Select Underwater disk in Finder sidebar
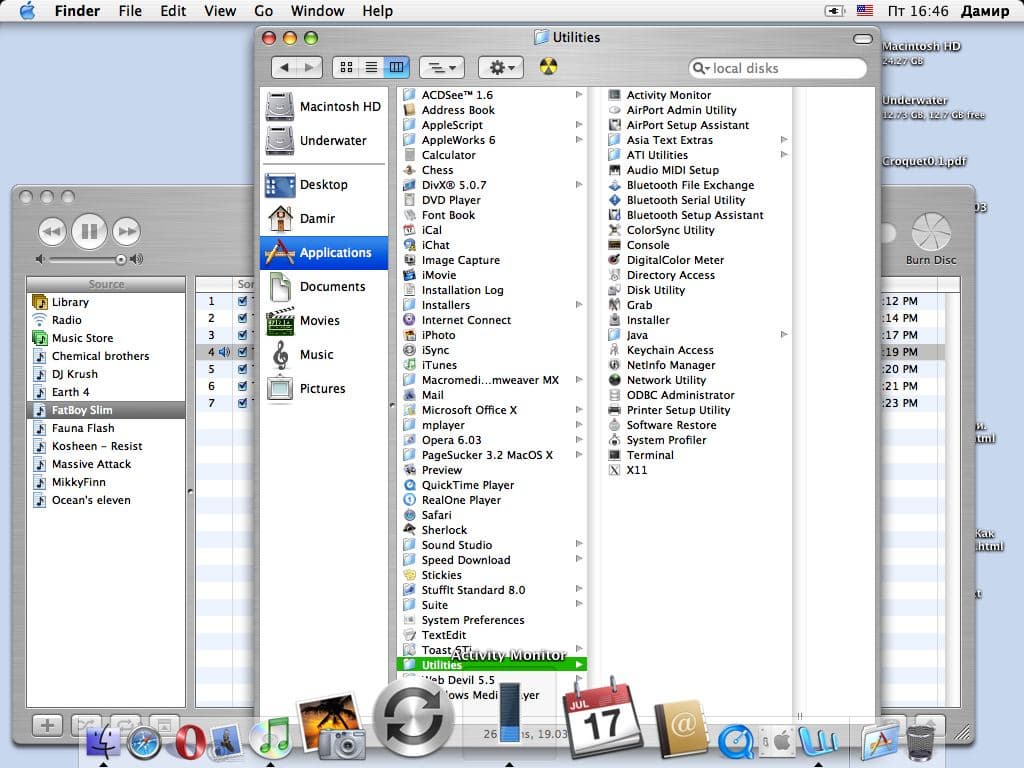The width and height of the screenshot is (1024, 768). pyautogui.click(x=324, y=140)
